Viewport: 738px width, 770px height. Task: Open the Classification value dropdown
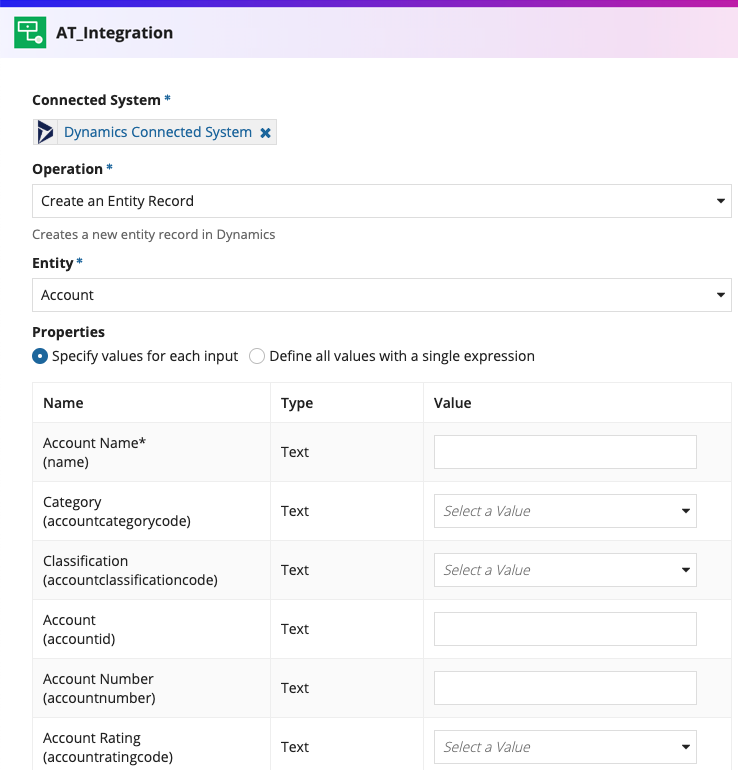click(565, 570)
